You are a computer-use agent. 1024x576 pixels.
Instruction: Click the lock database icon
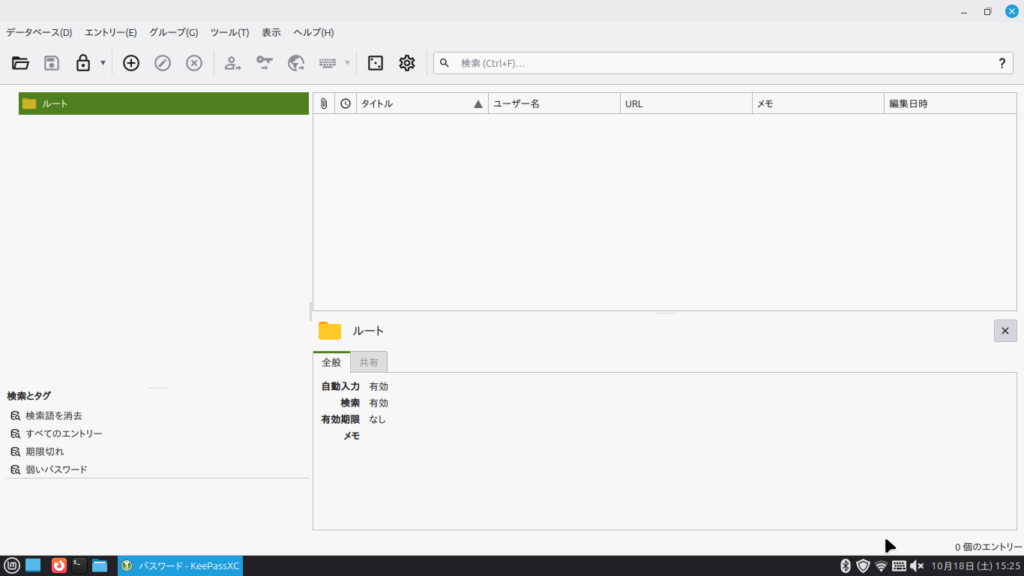click(x=83, y=63)
